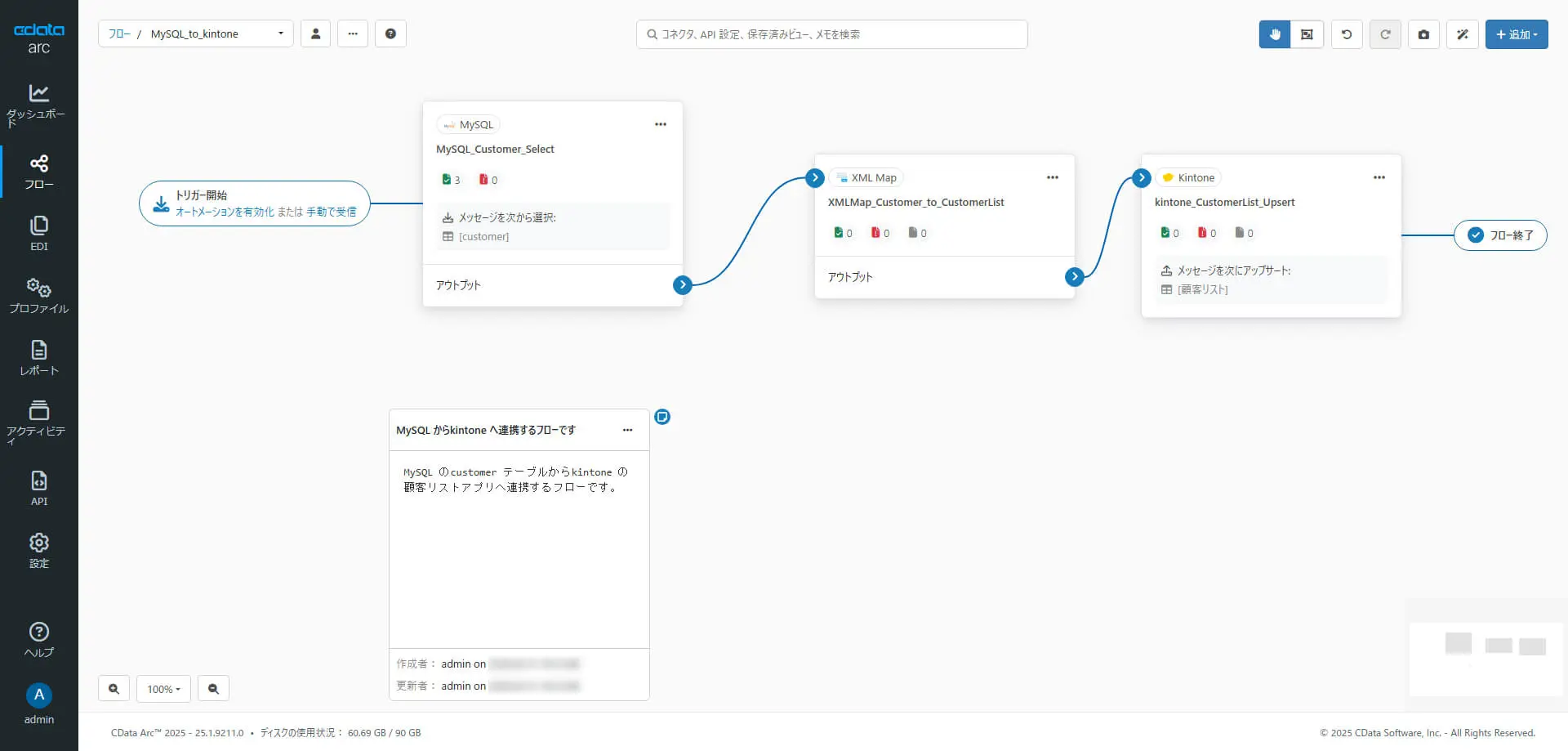The image size is (1568, 751).
Task: Open the EDI sidebar section
Action: [38, 234]
